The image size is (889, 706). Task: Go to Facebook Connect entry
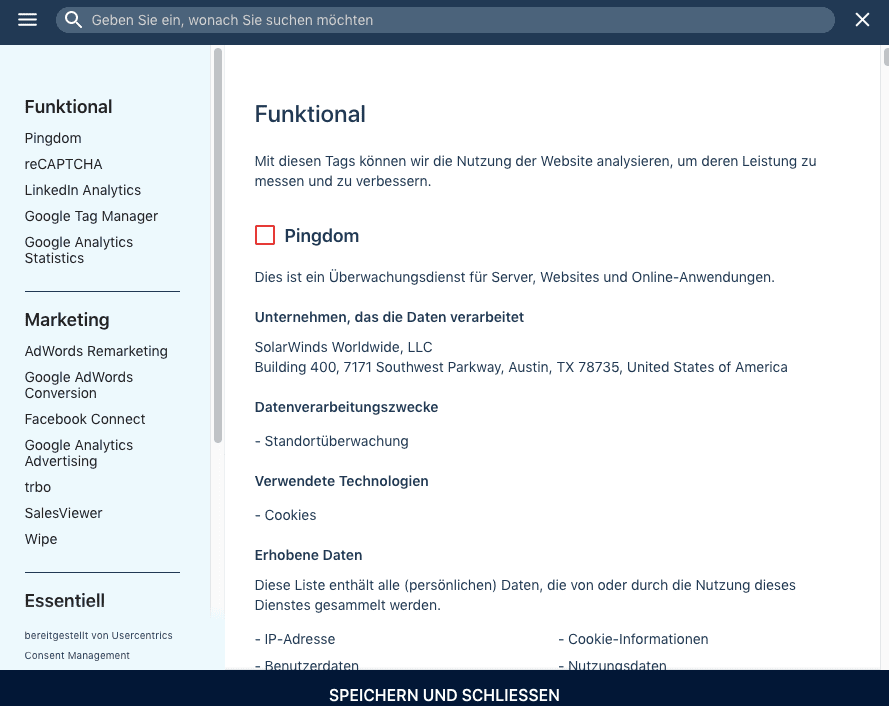point(84,419)
